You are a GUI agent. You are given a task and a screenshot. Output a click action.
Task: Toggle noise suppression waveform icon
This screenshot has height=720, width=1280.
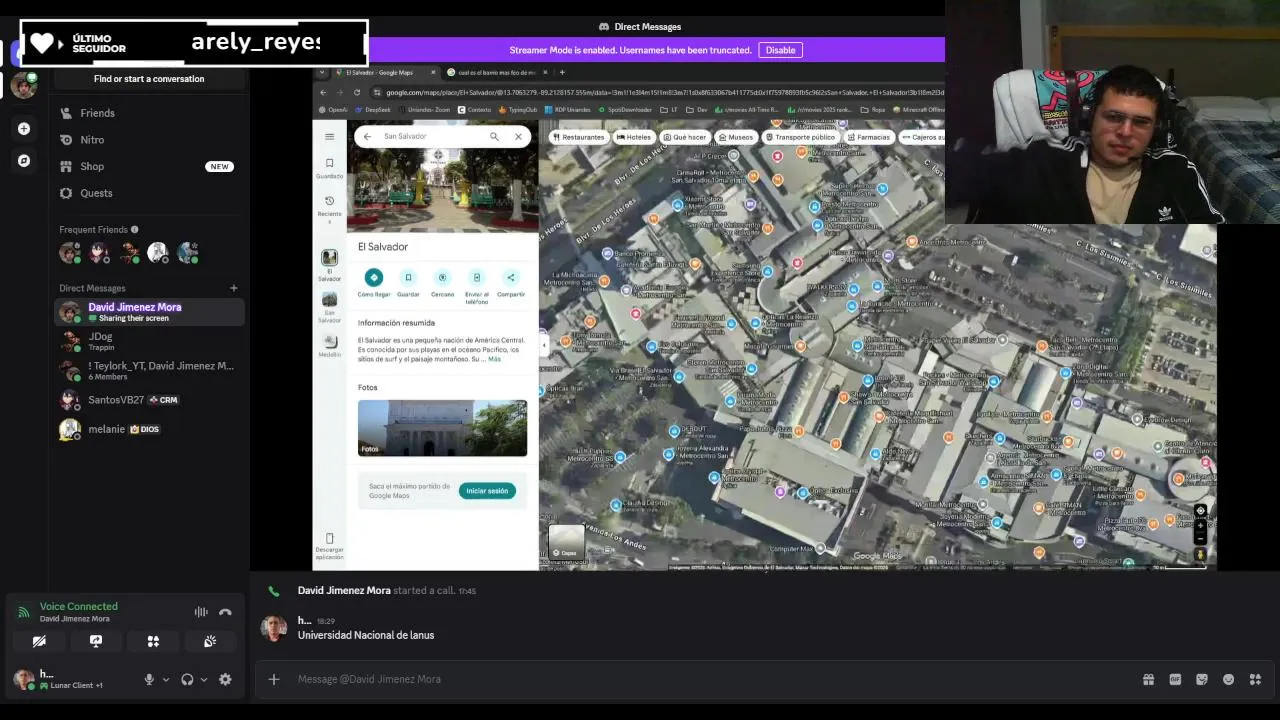click(201, 612)
